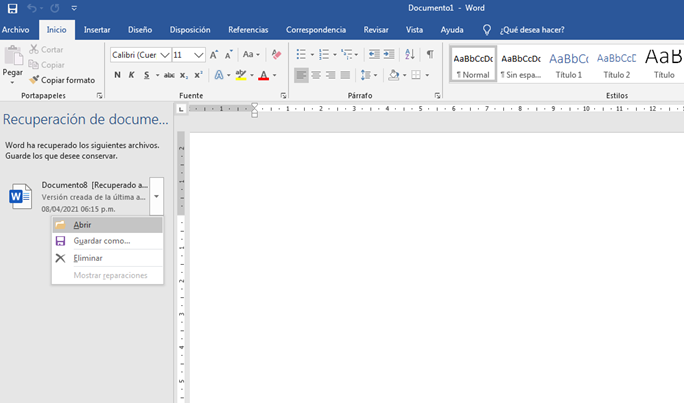Click the Documento8 Word file icon
This screenshot has width=684, height=403.
(x=21, y=196)
